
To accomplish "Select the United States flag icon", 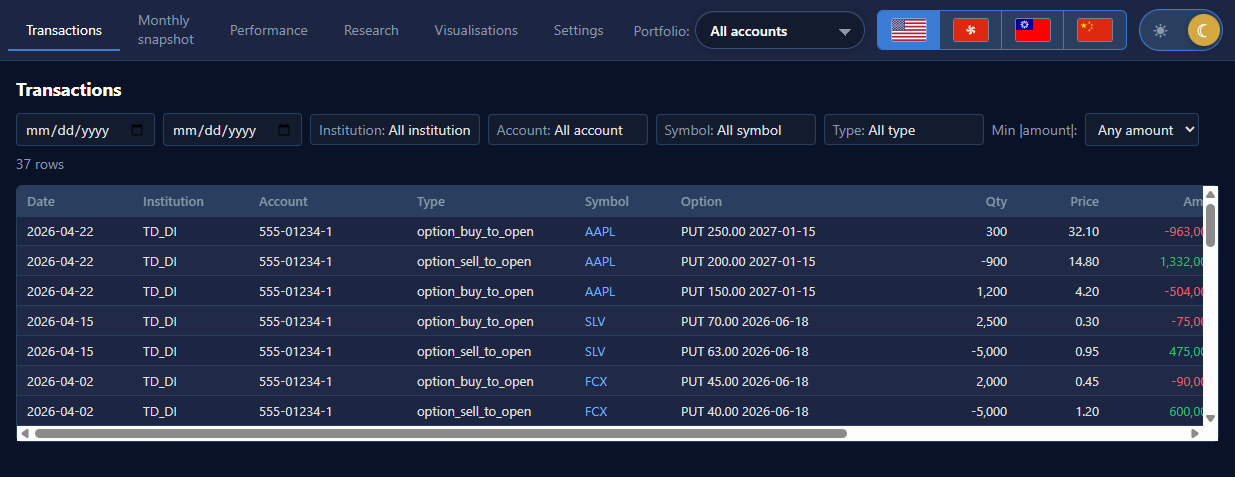I will [x=909, y=30].
